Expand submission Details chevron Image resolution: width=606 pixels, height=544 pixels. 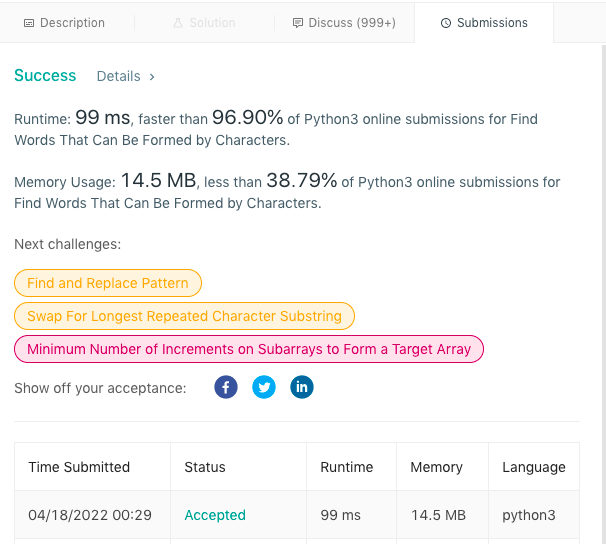[152, 76]
